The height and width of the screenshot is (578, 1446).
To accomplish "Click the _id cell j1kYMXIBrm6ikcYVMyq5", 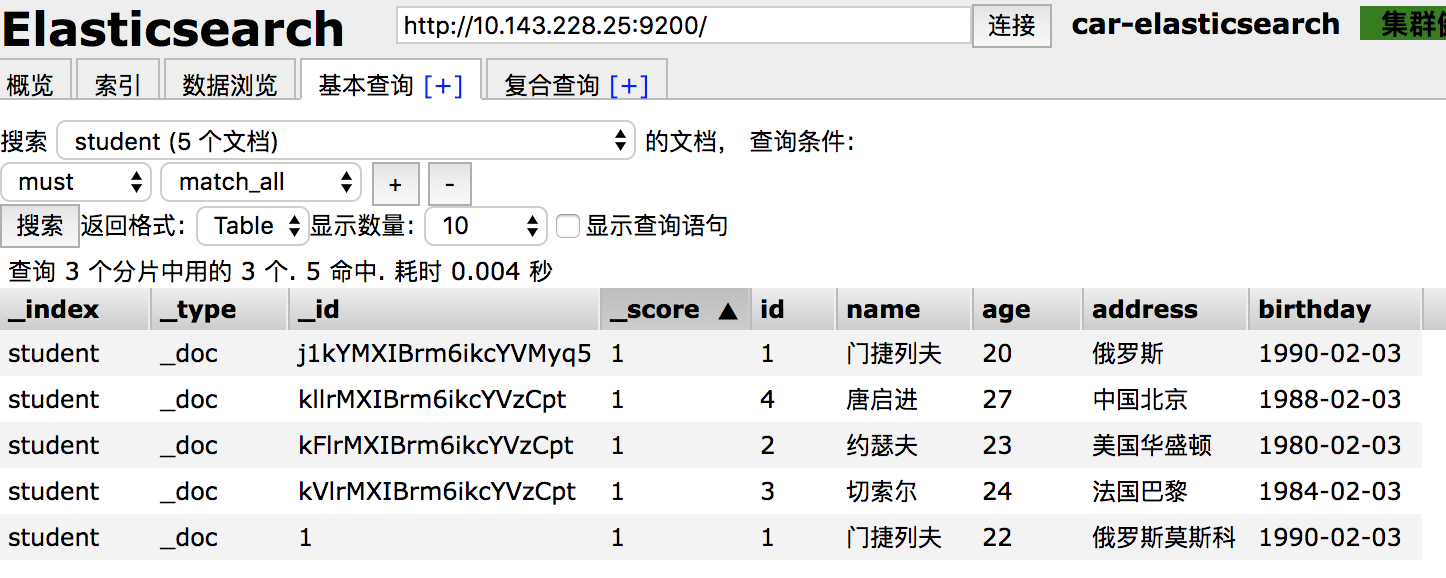I will click(445, 354).
